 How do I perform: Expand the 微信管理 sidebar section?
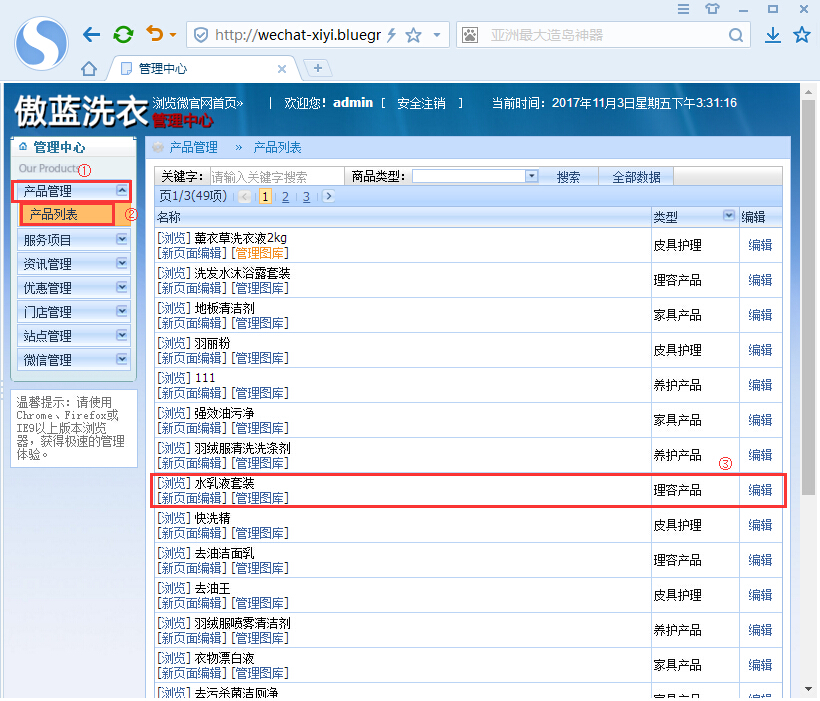pos(122,359)
